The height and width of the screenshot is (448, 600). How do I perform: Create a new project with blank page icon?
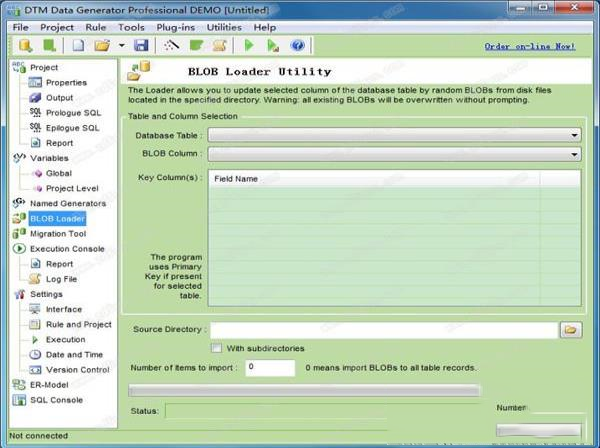click(78, 46)
